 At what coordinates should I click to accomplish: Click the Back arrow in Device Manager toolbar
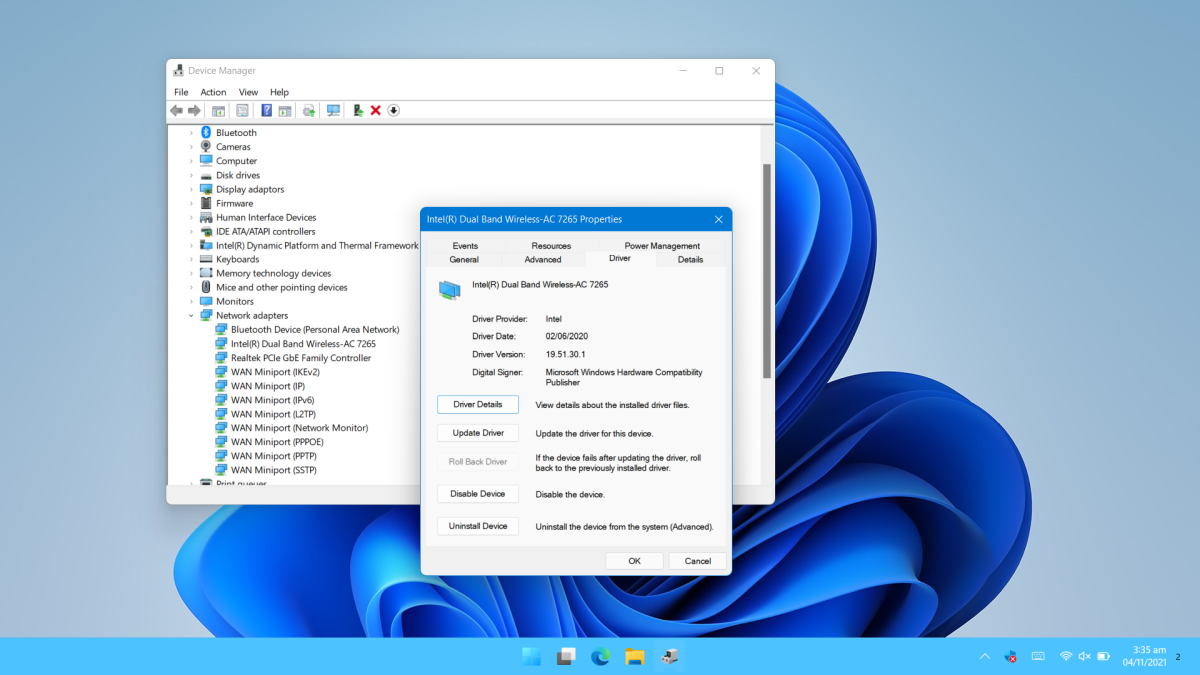tap(176, 110)
